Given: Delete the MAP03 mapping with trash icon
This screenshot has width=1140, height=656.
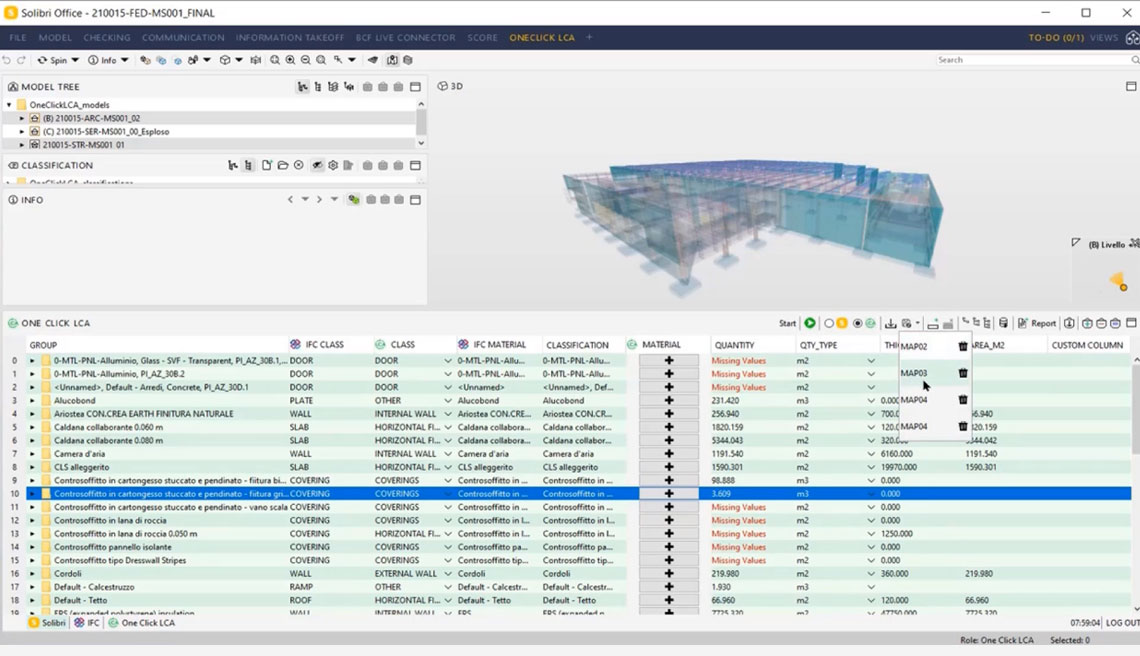Looking at the screenshot, I should coord(963,373).
